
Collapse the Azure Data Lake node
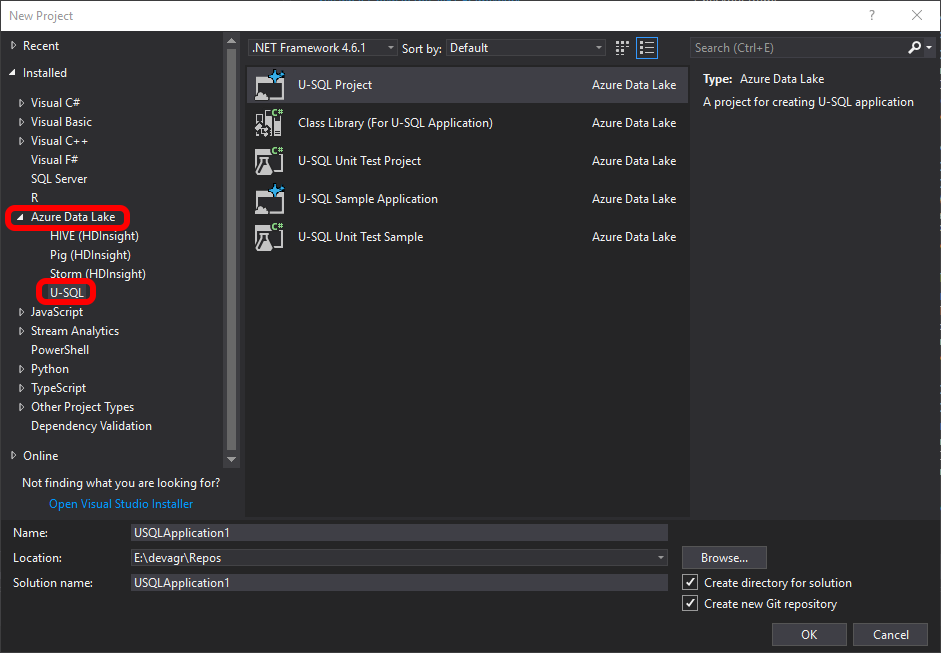(x=20, y=217)
